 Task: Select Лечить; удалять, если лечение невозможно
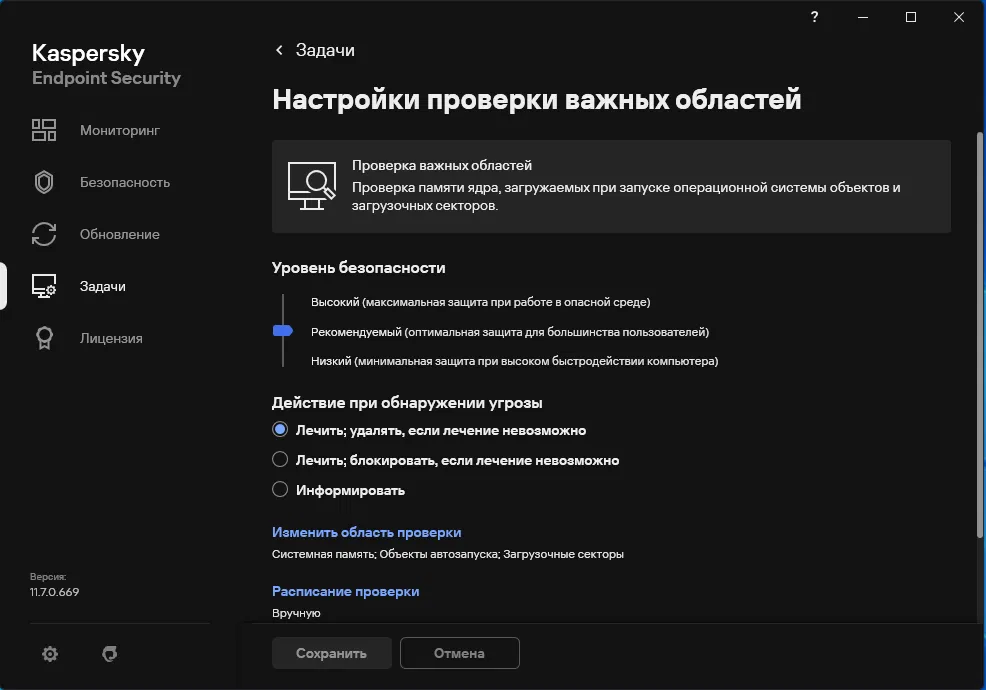coord(280,430)
